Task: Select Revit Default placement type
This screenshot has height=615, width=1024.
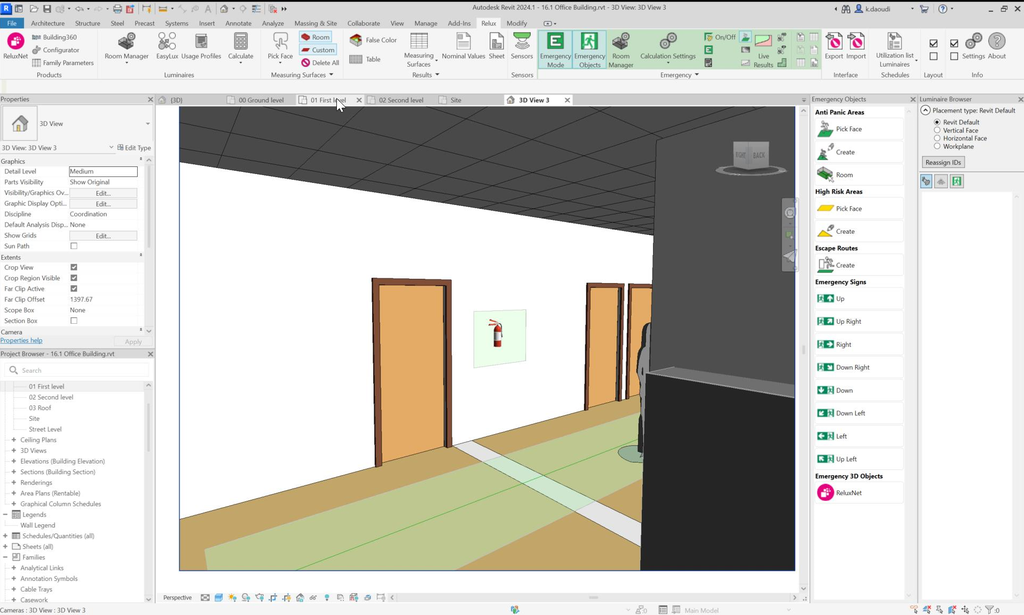Action: click(937, 122)
